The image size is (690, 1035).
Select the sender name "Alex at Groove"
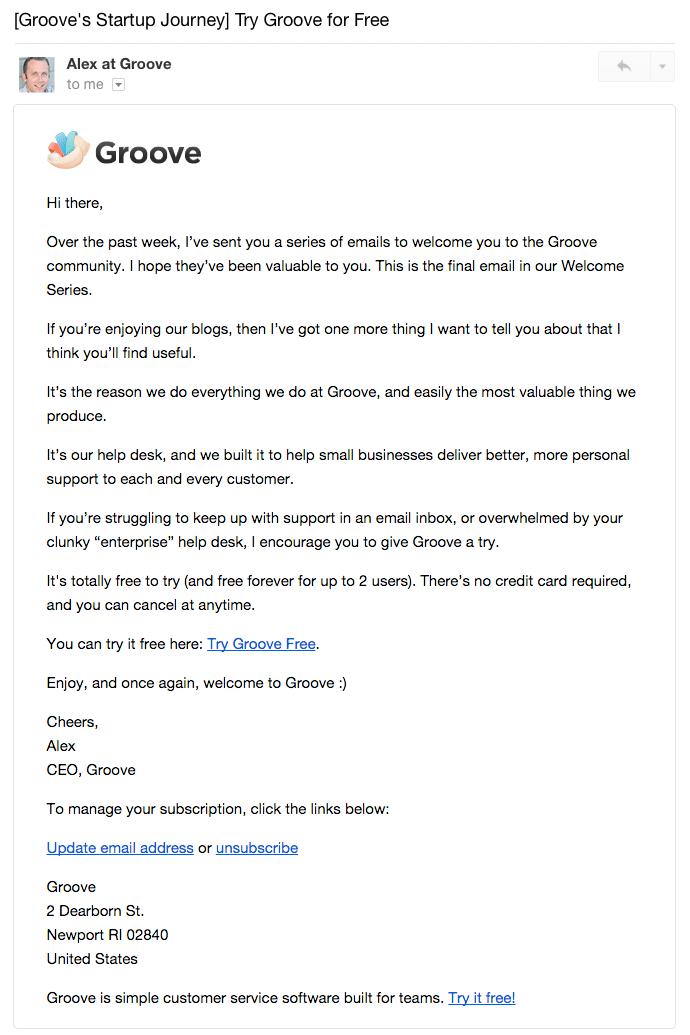pyautogui.click(x=118, y=64)
